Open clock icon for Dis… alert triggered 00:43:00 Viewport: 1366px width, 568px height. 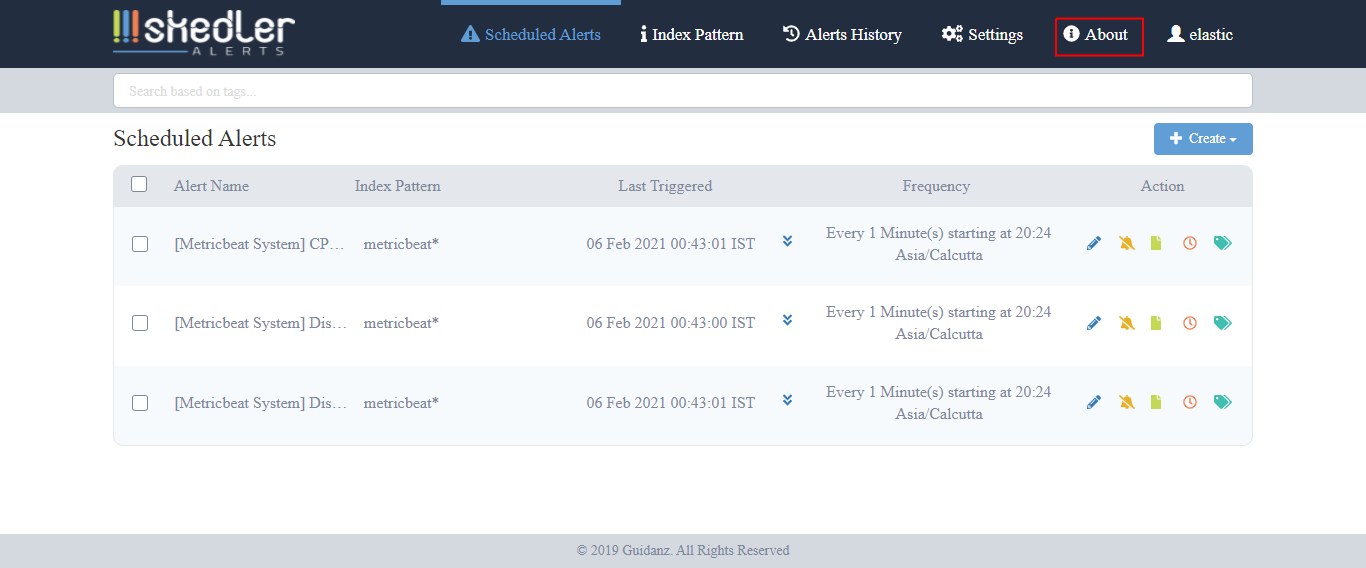point(1190,323)
